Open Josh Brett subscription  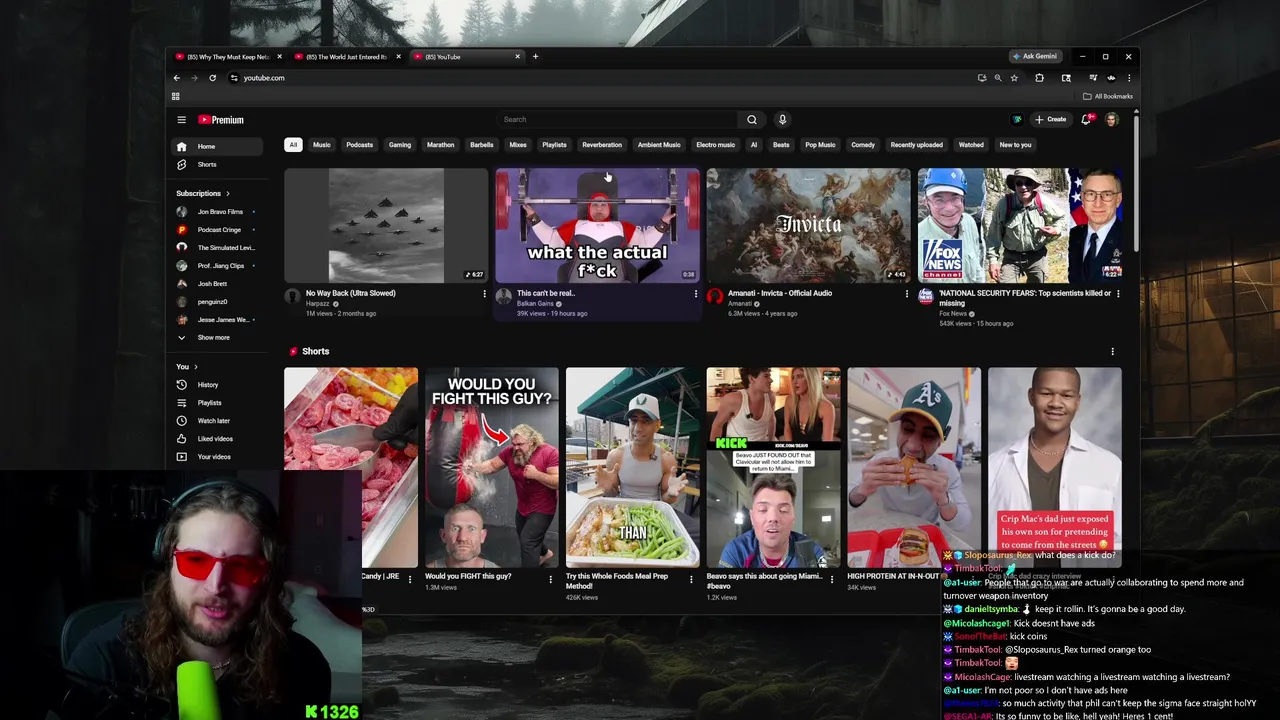coord(216,284)
